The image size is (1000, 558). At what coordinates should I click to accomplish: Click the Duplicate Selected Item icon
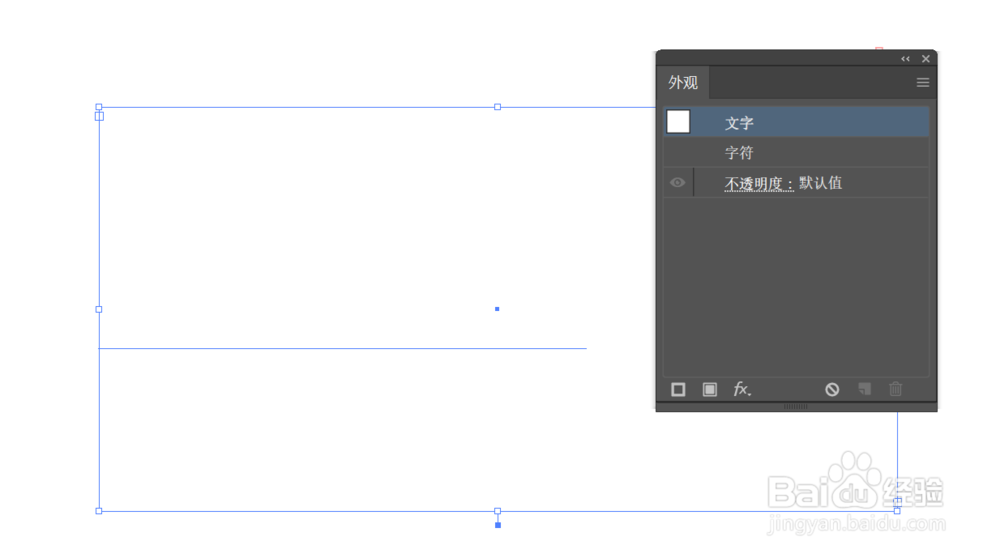864,389
